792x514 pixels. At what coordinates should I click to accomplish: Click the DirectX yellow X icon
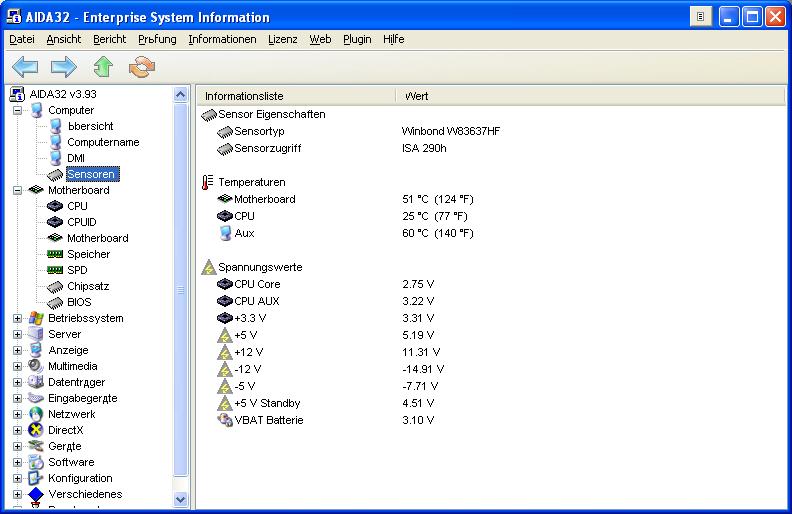click(x=36, y=430)
